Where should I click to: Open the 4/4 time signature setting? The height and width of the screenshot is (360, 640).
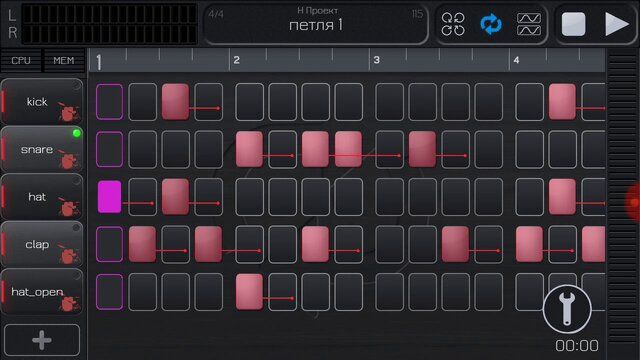(x=216, y=14)
